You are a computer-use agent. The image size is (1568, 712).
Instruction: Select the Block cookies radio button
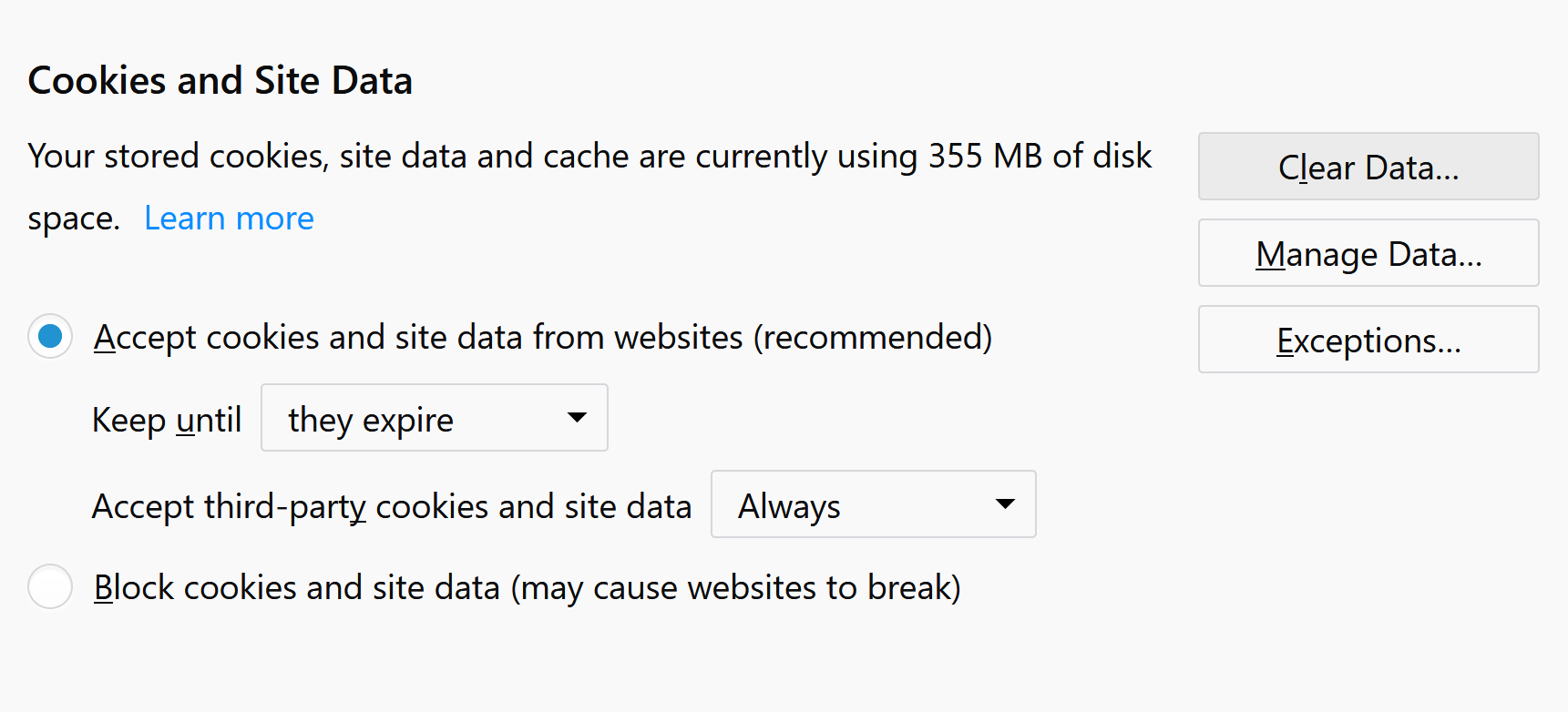(50, 587)
